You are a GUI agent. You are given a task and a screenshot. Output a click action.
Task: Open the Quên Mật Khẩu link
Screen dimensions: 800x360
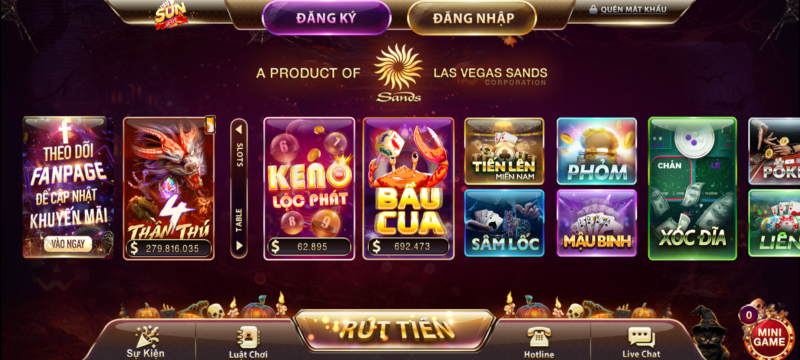[x=633, y=9]
